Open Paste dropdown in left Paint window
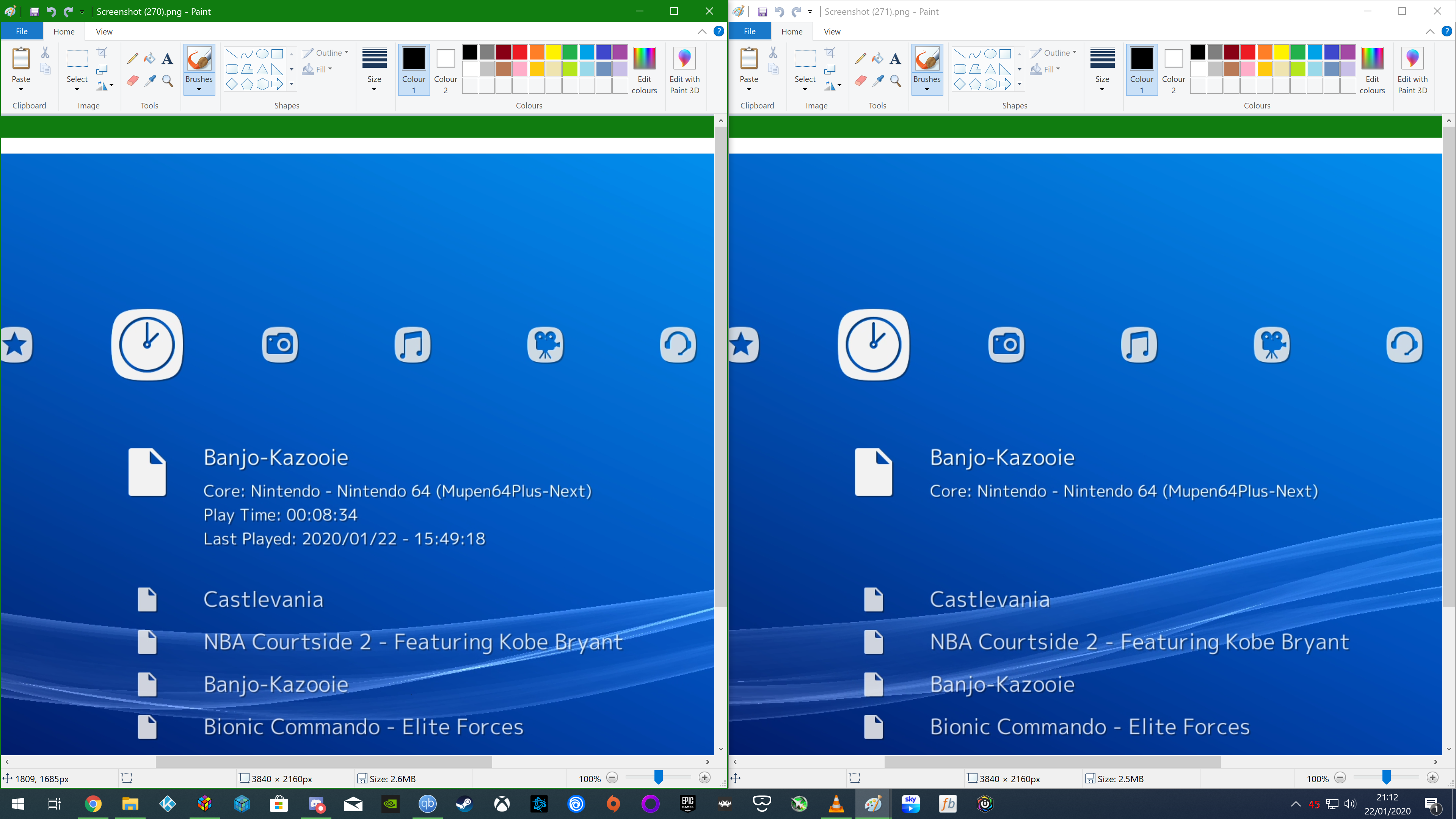 coord(21,84)
